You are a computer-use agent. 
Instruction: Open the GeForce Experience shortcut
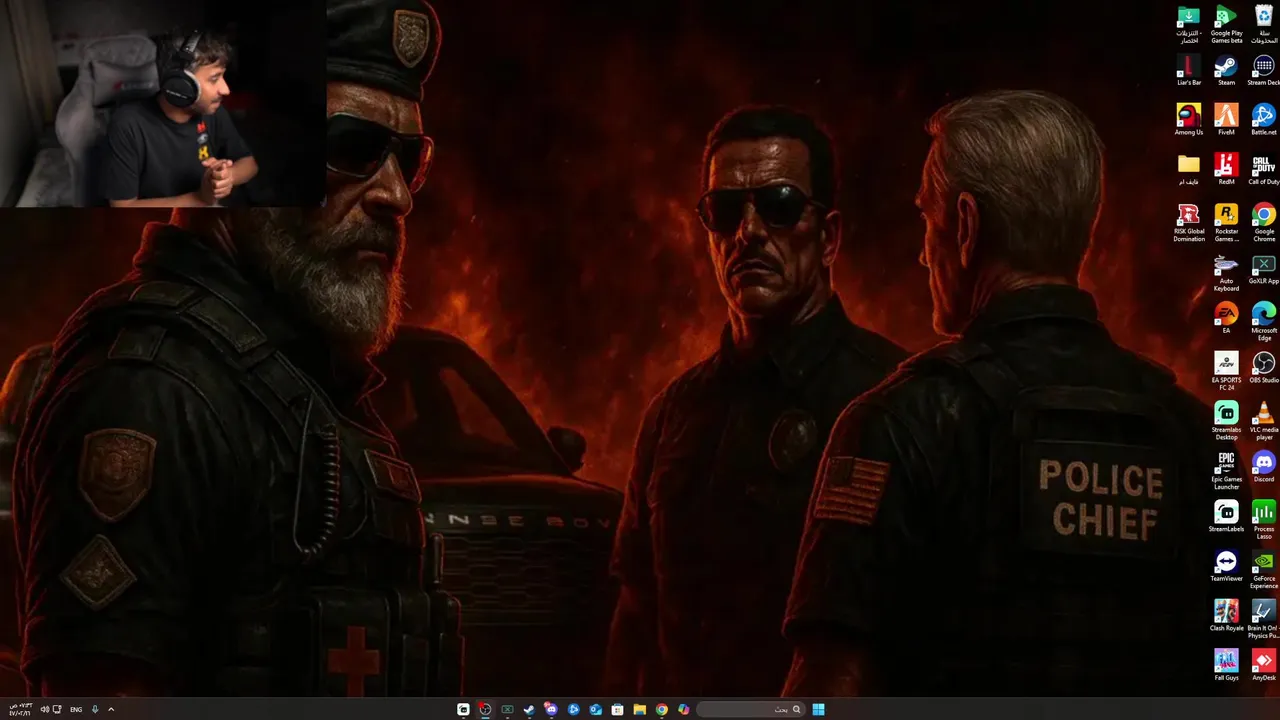1264,569
